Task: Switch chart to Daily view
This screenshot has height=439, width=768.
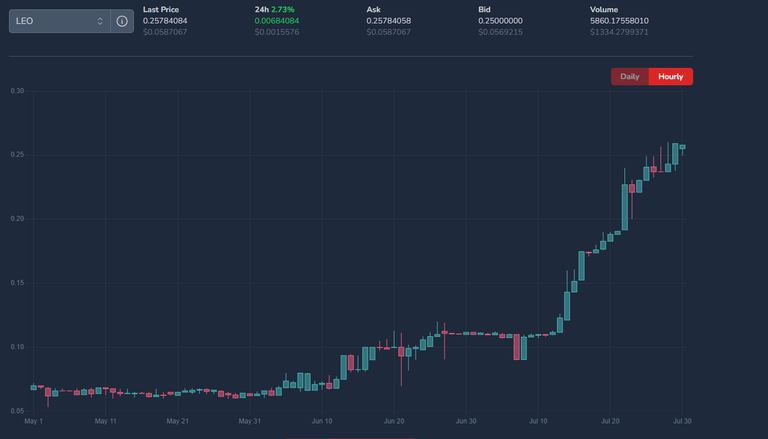Action: pos(630,76)
